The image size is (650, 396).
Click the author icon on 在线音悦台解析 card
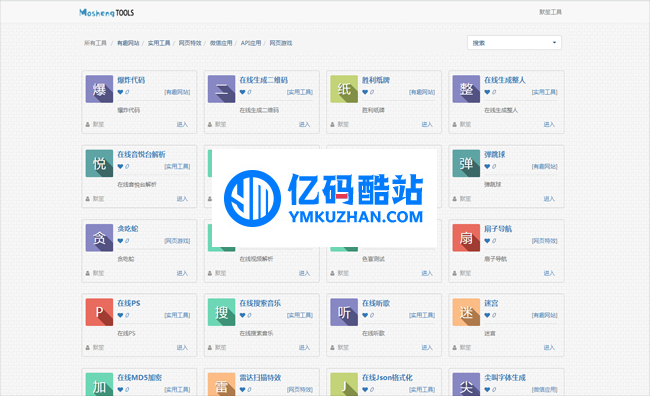coord(87,199)
